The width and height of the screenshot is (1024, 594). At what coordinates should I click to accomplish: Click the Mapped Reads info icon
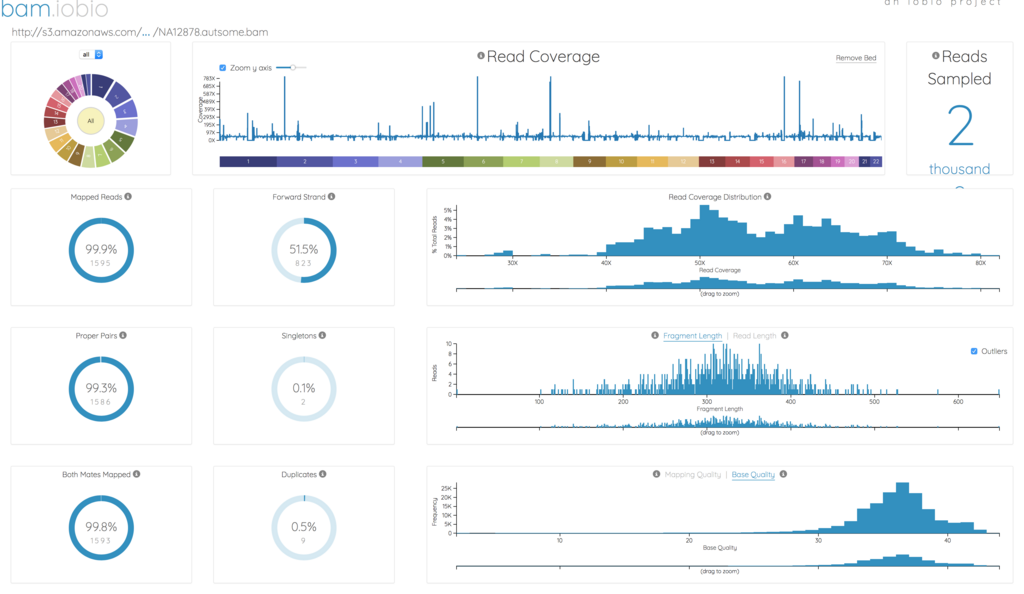[x=128, y=197]
